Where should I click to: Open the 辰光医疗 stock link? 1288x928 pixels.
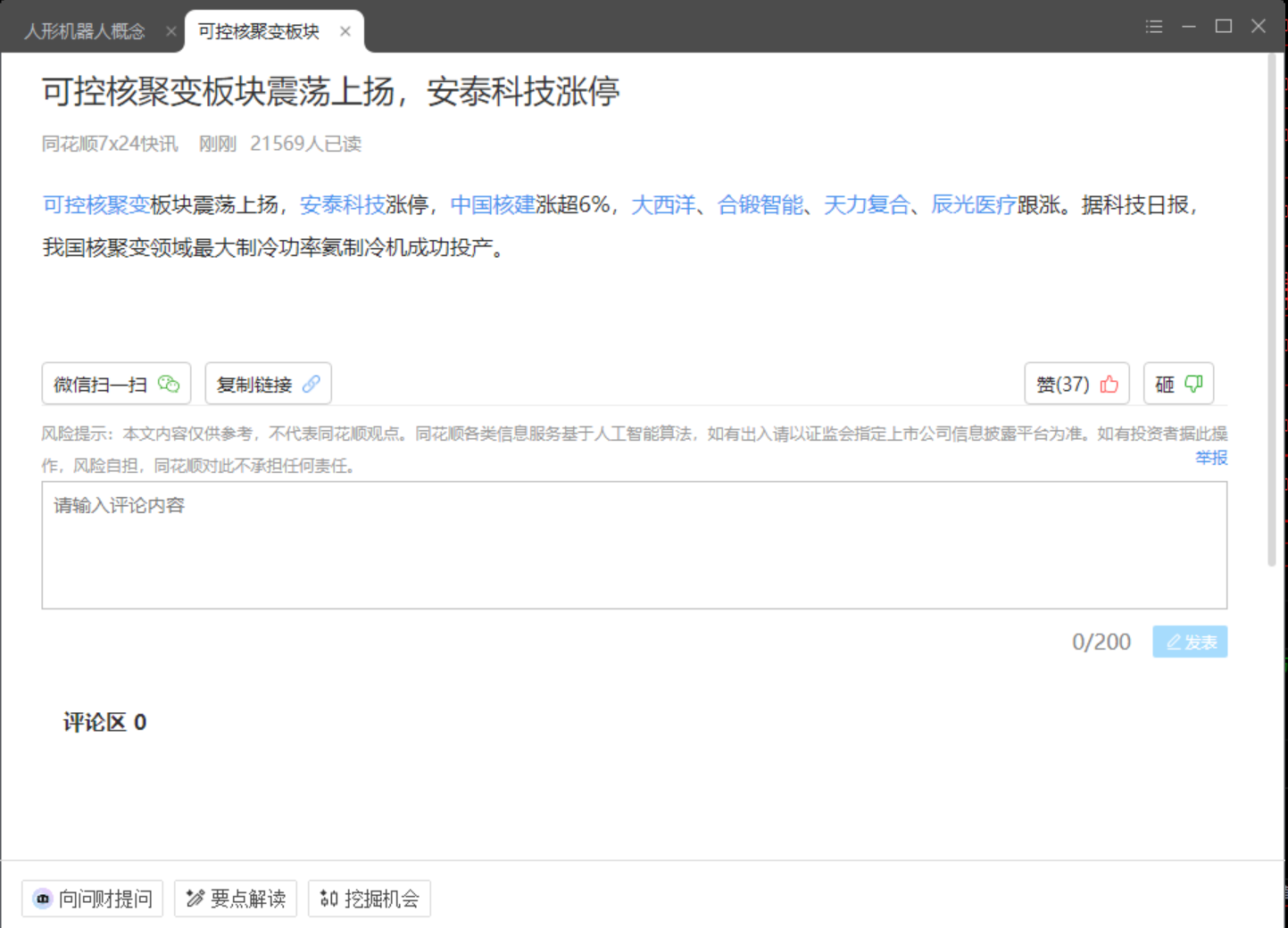coord(974,205)
